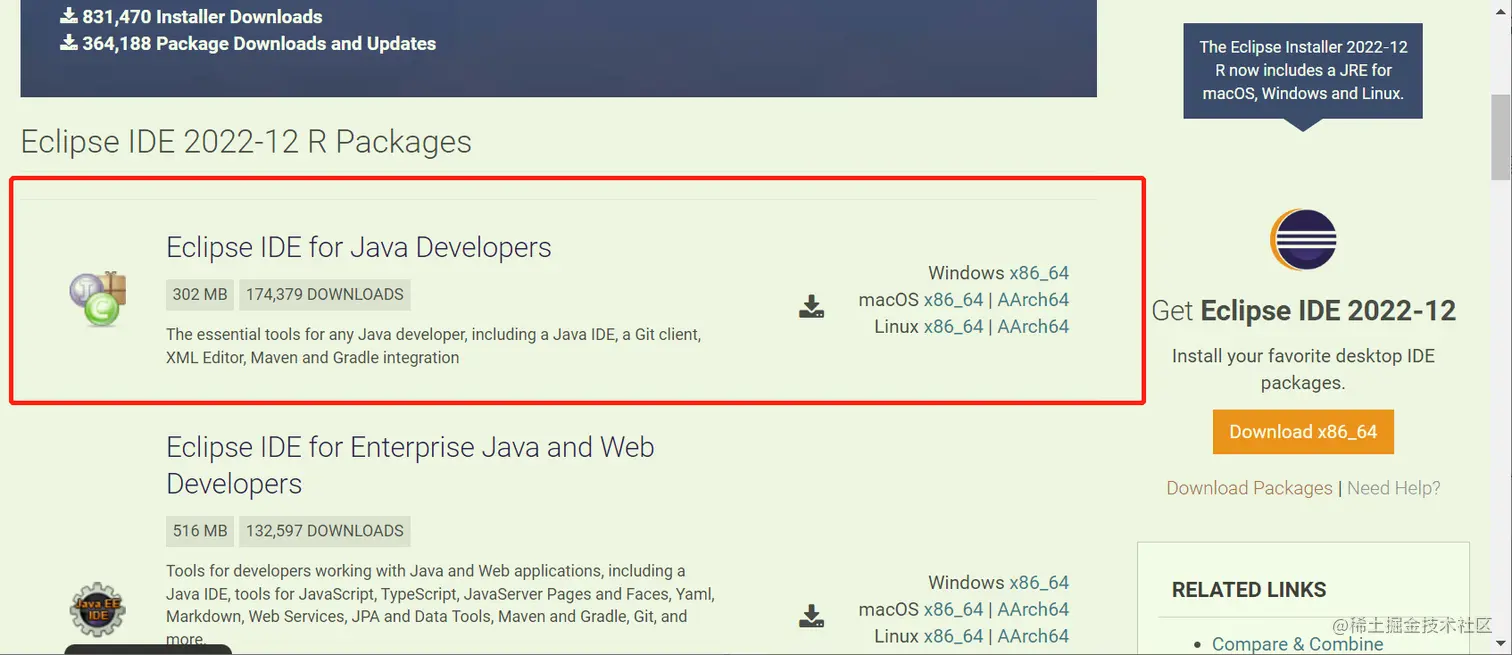The height and width of the screenshot is (655, 1512).
Task: Click the Enterprise Java EE IDE gear icon
Action: (97, 609)
